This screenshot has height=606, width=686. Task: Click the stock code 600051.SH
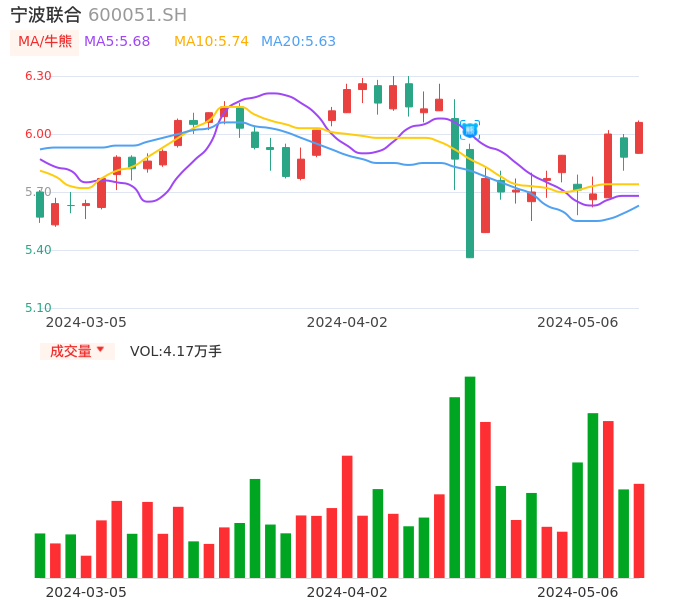137,15
